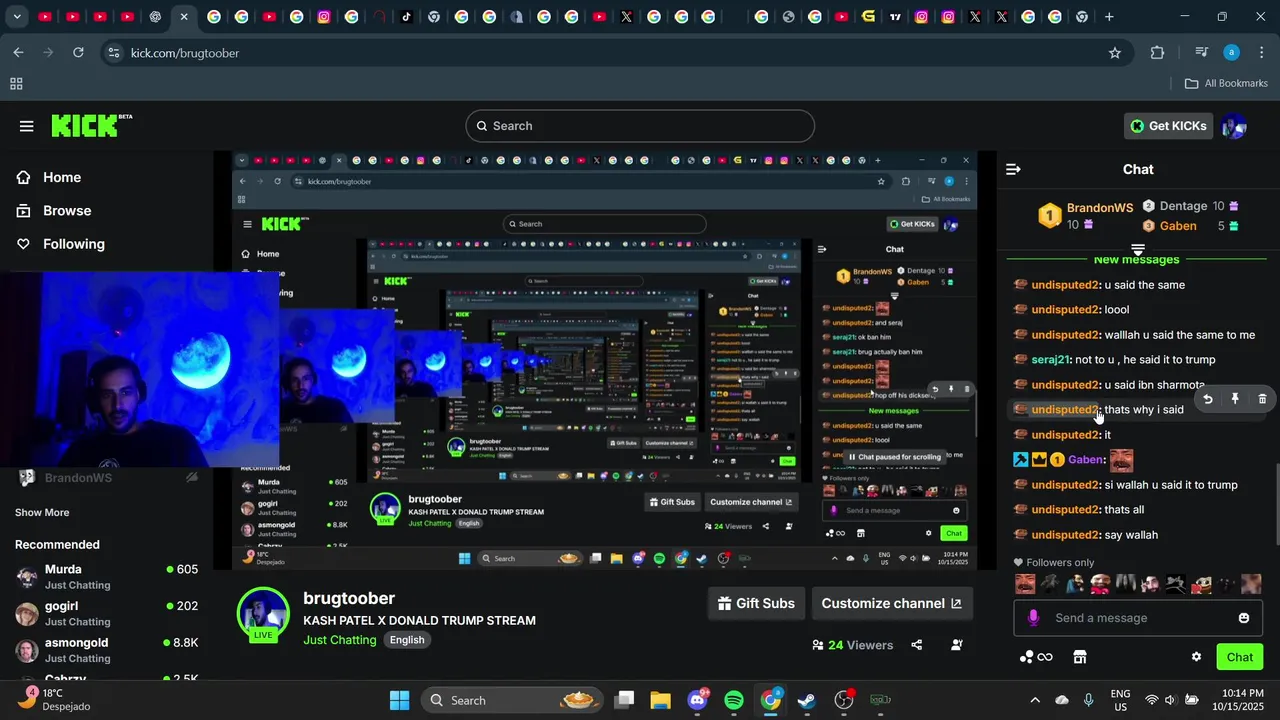Open chat settings gear icon
The image size is (1280, 720).
point(1196,657)
